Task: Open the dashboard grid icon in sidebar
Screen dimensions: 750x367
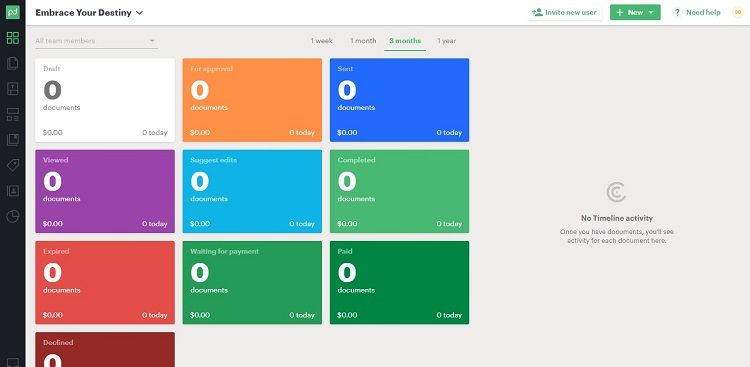Action: click(13, 38)
